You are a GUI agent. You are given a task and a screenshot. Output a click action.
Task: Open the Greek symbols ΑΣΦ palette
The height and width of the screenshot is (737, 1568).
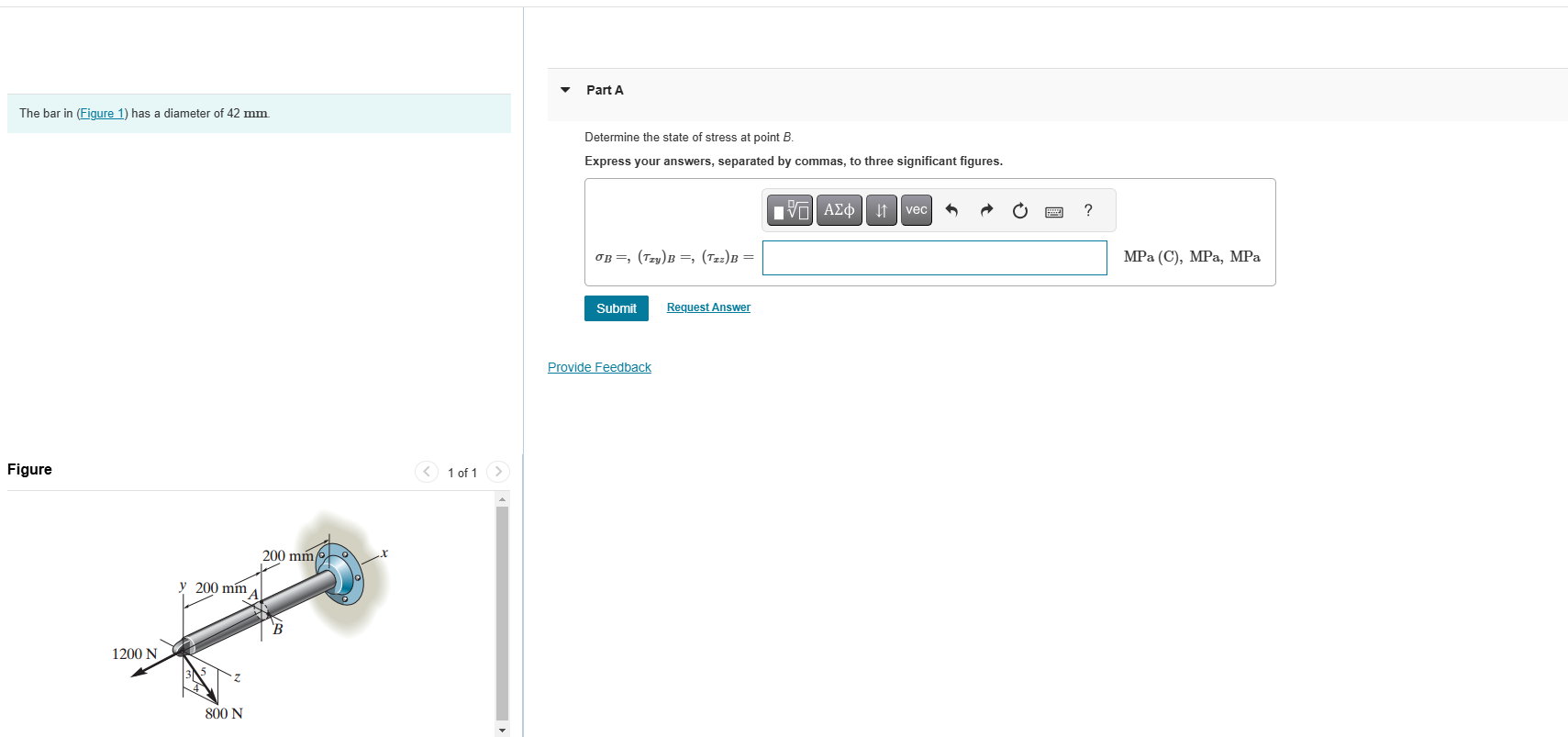pos(840,210)
